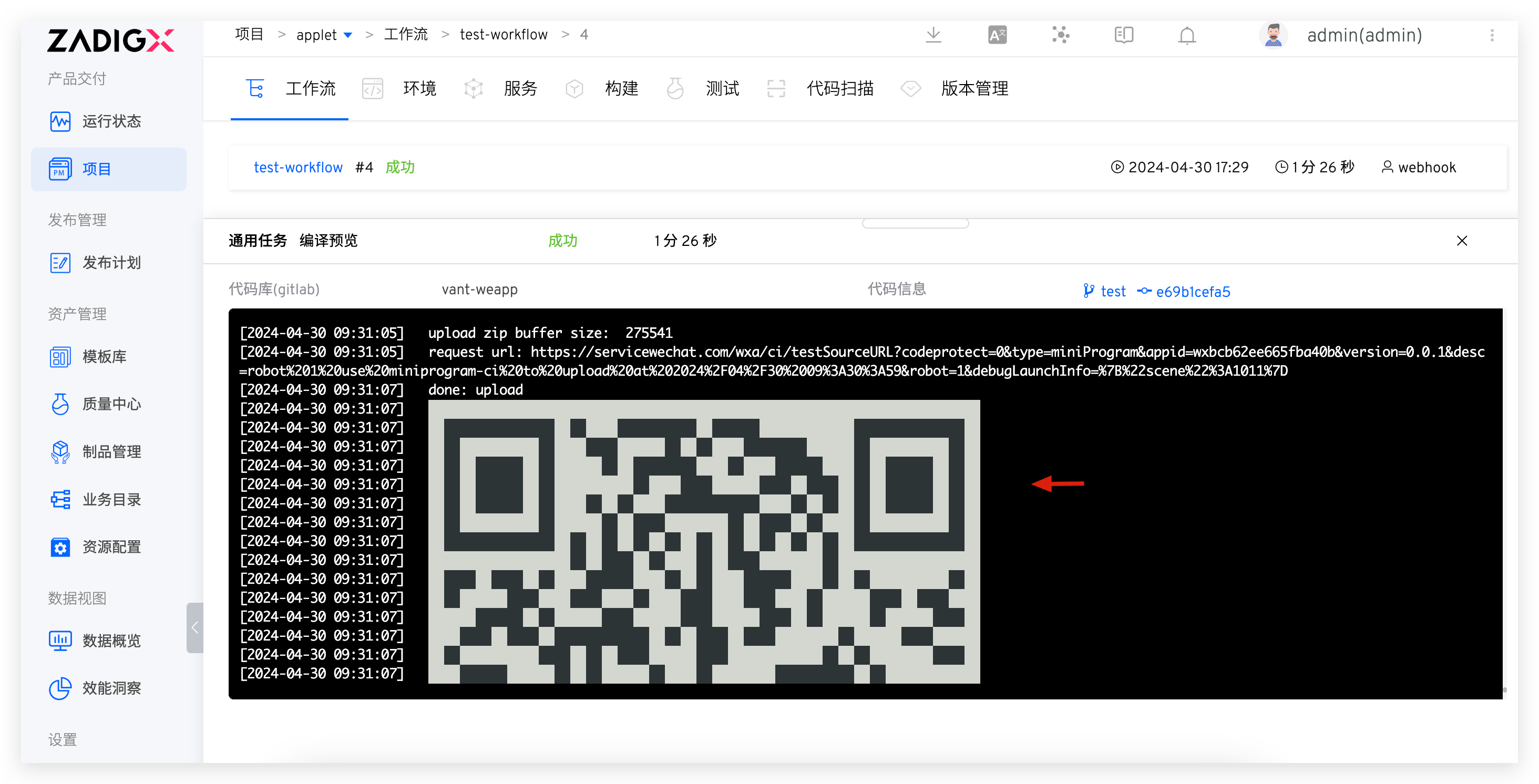Screen dimensions: 1539x784
Task: Open 质量中心 in the sidebar
Action: point(109,404)
